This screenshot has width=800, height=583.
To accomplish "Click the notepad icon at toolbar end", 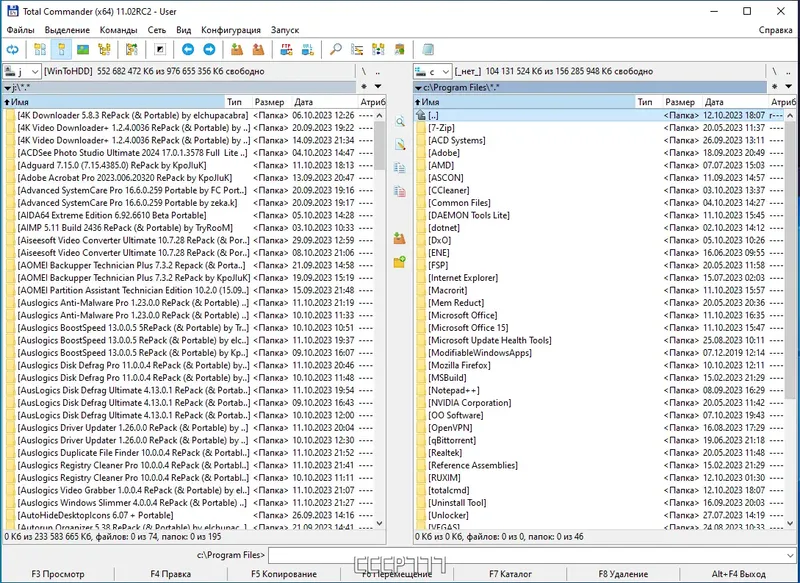I will (428, 49).
